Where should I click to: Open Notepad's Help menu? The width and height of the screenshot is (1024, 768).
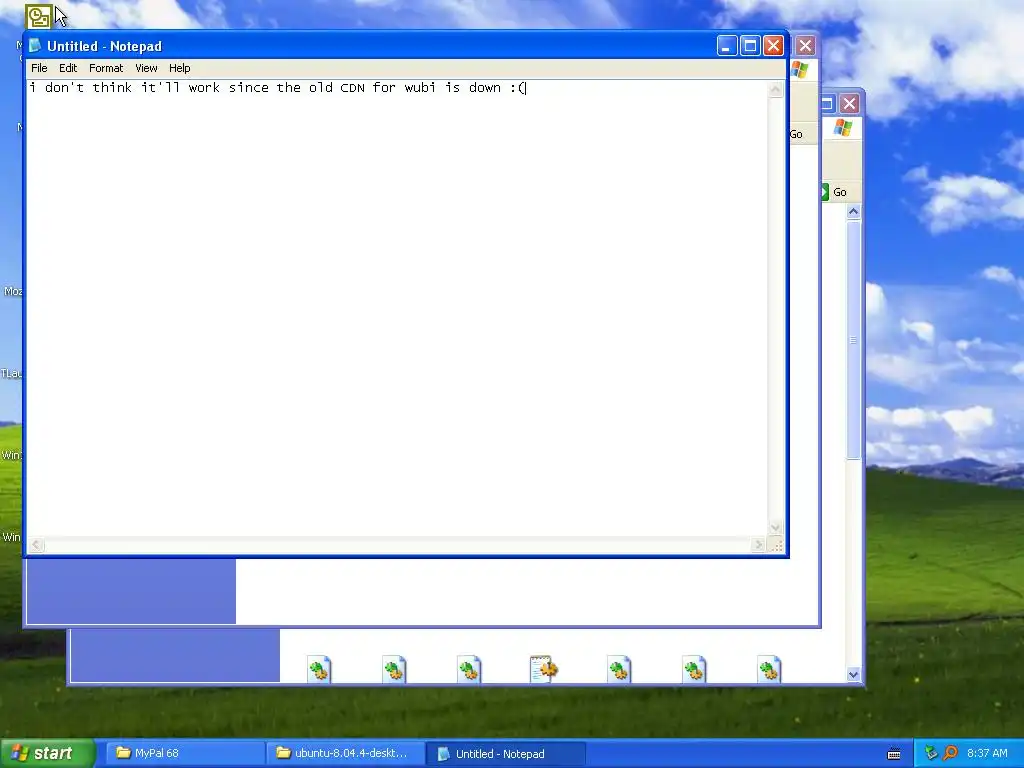click(180, 68)
